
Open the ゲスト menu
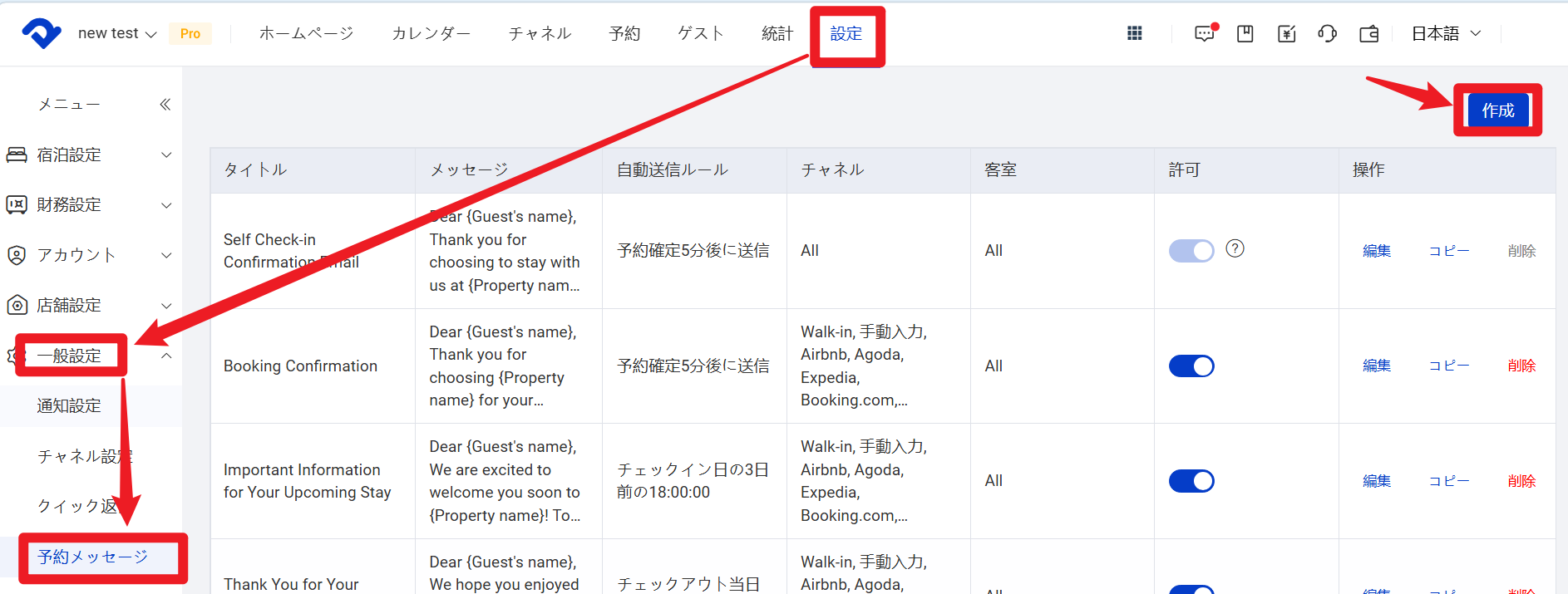[701, 33]
